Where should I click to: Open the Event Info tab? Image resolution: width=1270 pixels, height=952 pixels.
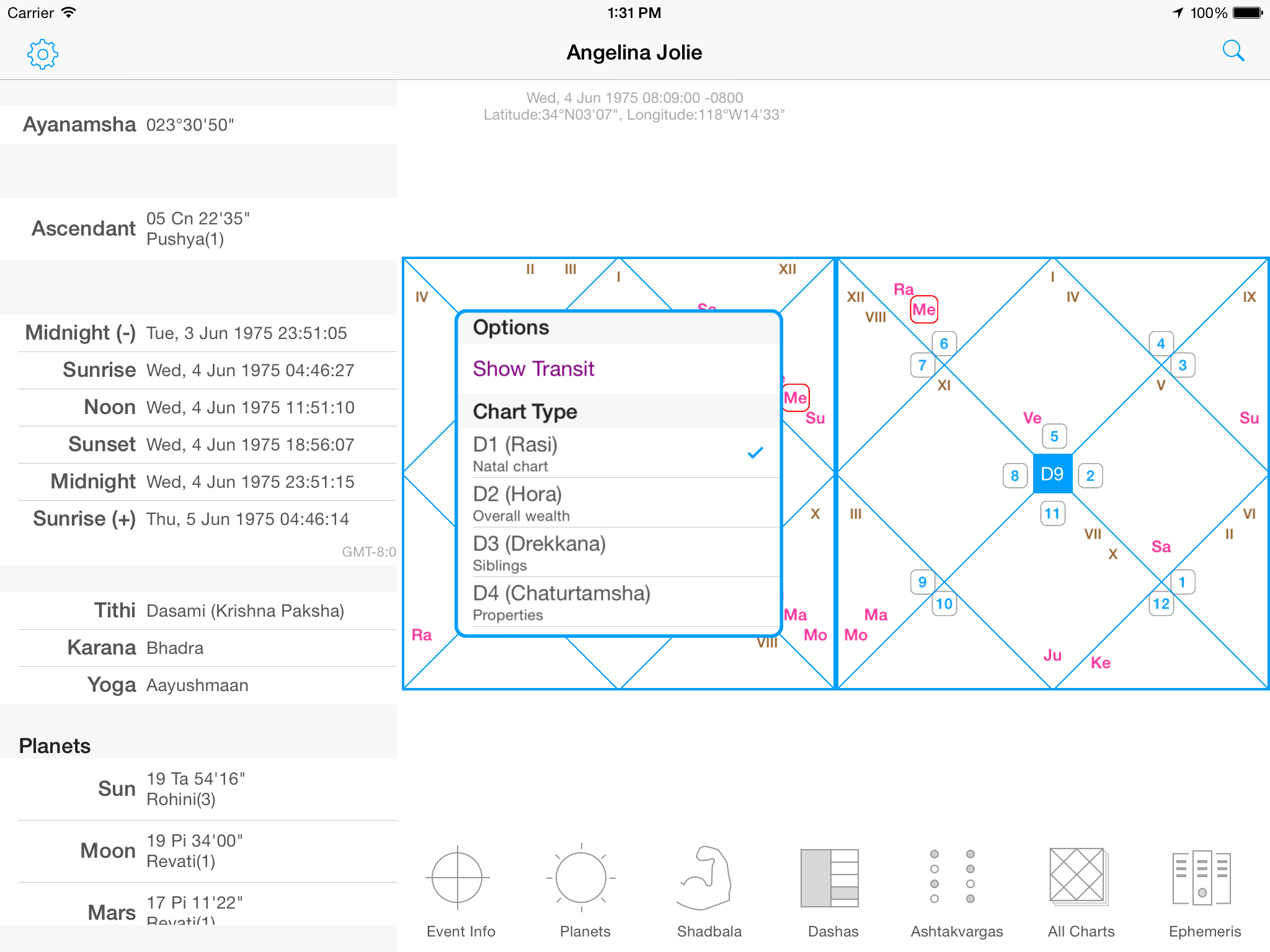(461, 892)
